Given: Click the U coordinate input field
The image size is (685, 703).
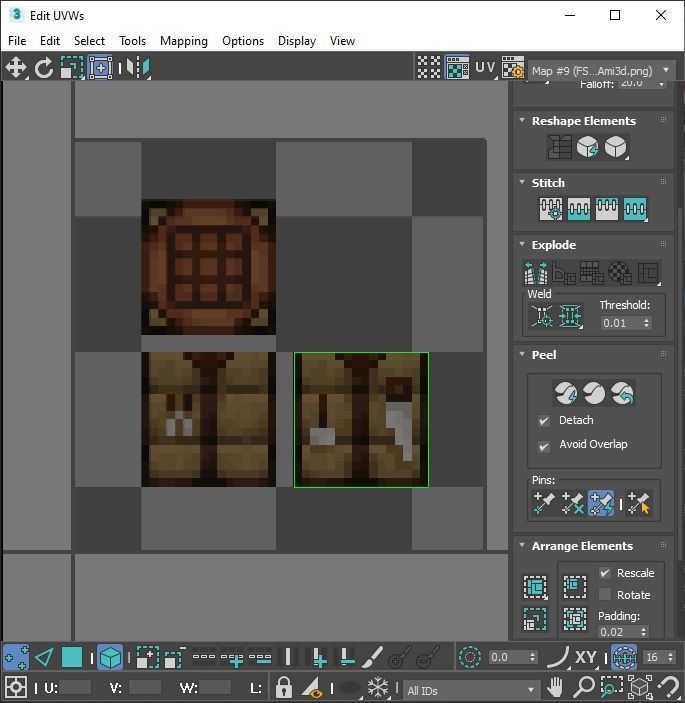Looking at the screenshot, I should (75, 687).
